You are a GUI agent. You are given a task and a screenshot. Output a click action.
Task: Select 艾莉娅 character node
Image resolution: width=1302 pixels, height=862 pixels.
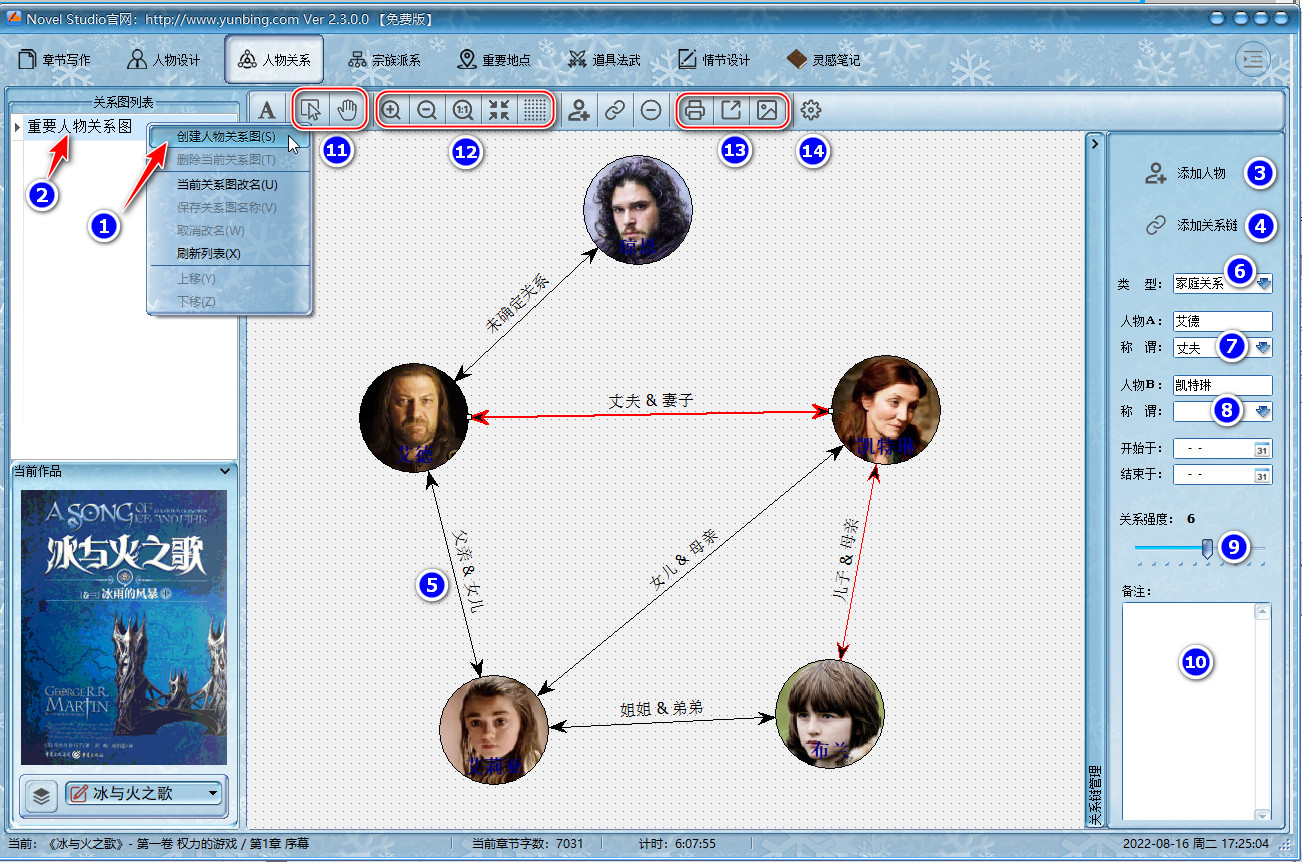pyautogui.click(x=494, y=730)
